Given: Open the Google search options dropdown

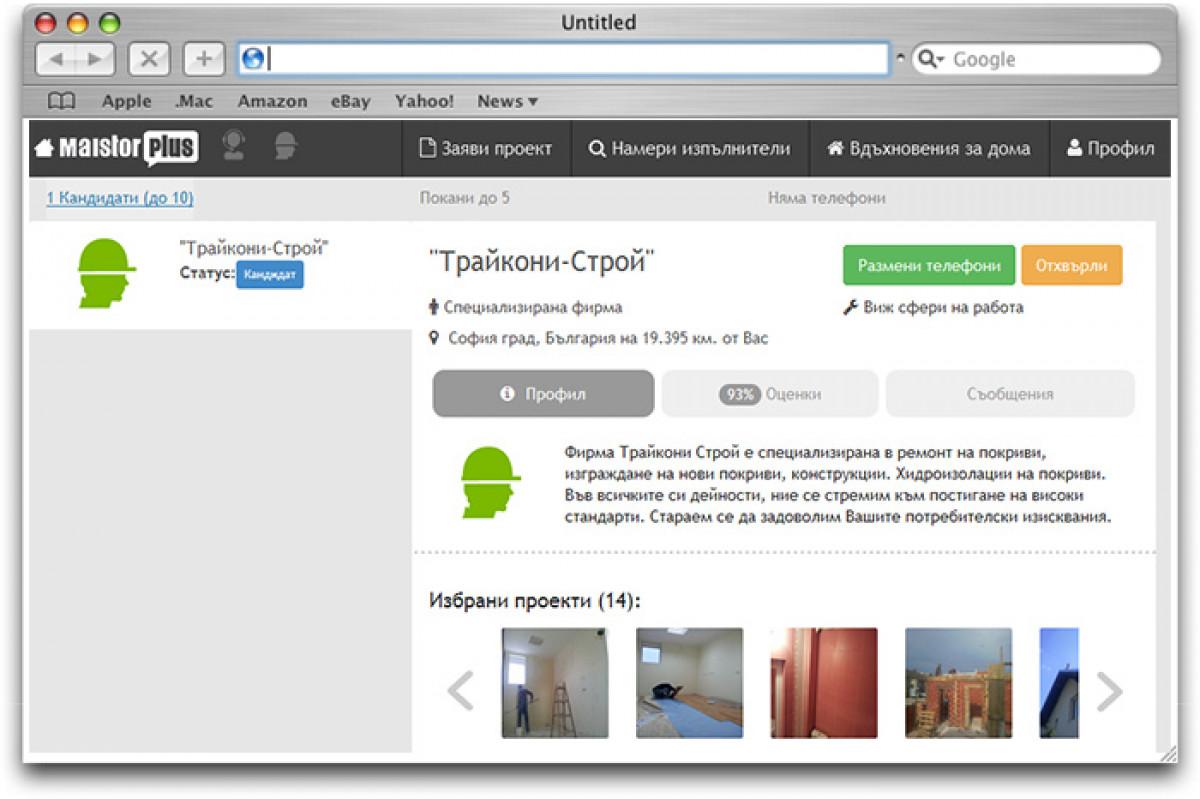Looking at the screenshot, I should 929,59.
